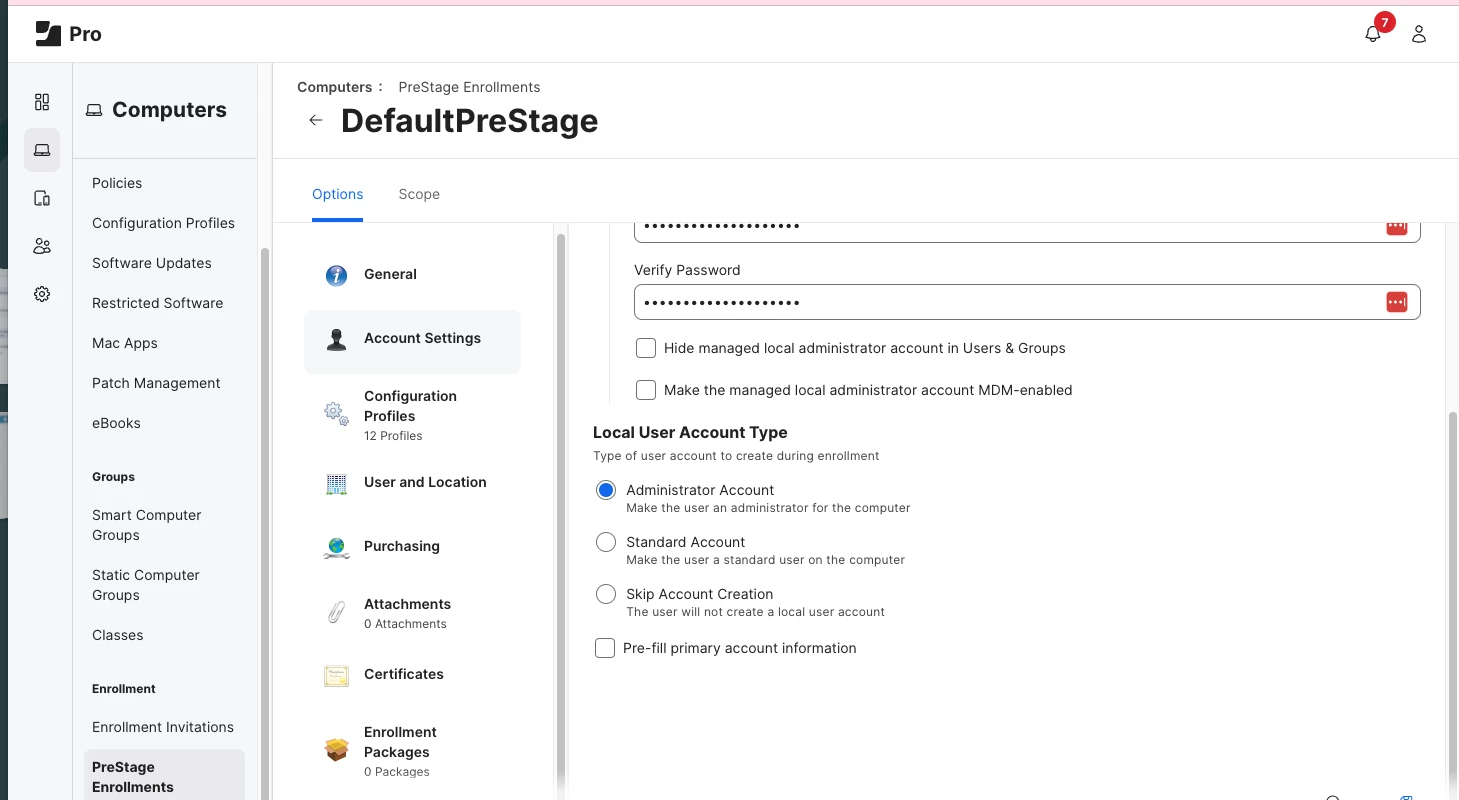Open the Devices icon in left rail
This screenshot has height=800, width=1459.
click(x=42, y=198)
